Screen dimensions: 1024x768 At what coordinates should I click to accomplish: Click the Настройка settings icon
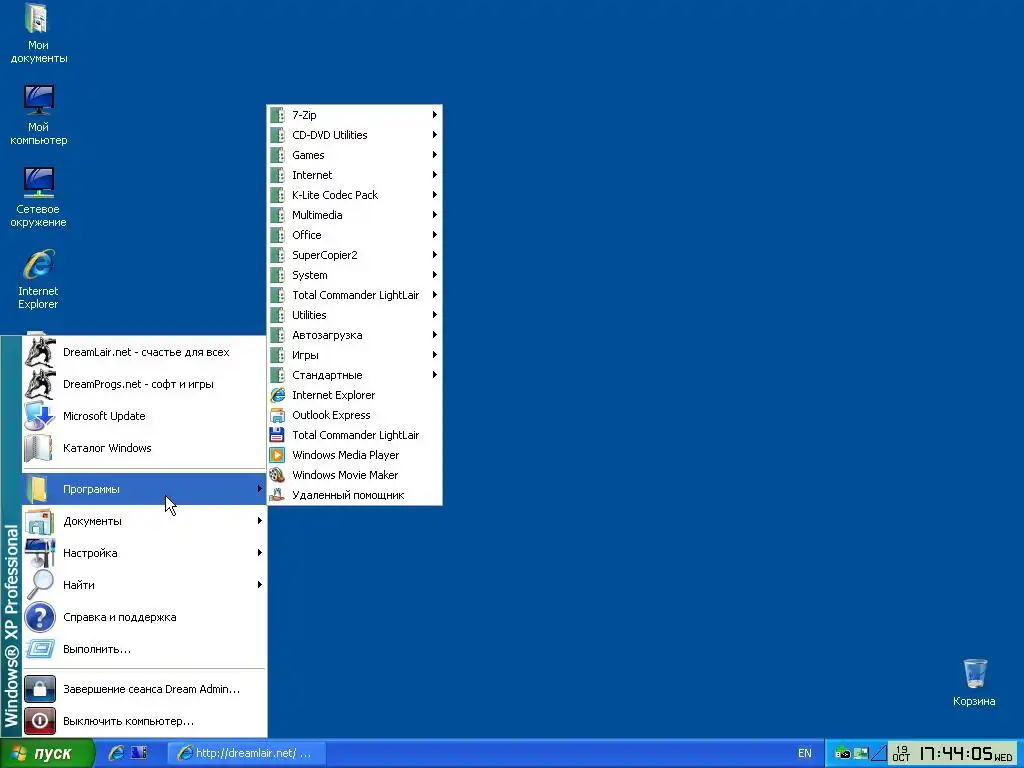[x=39, y=552]
